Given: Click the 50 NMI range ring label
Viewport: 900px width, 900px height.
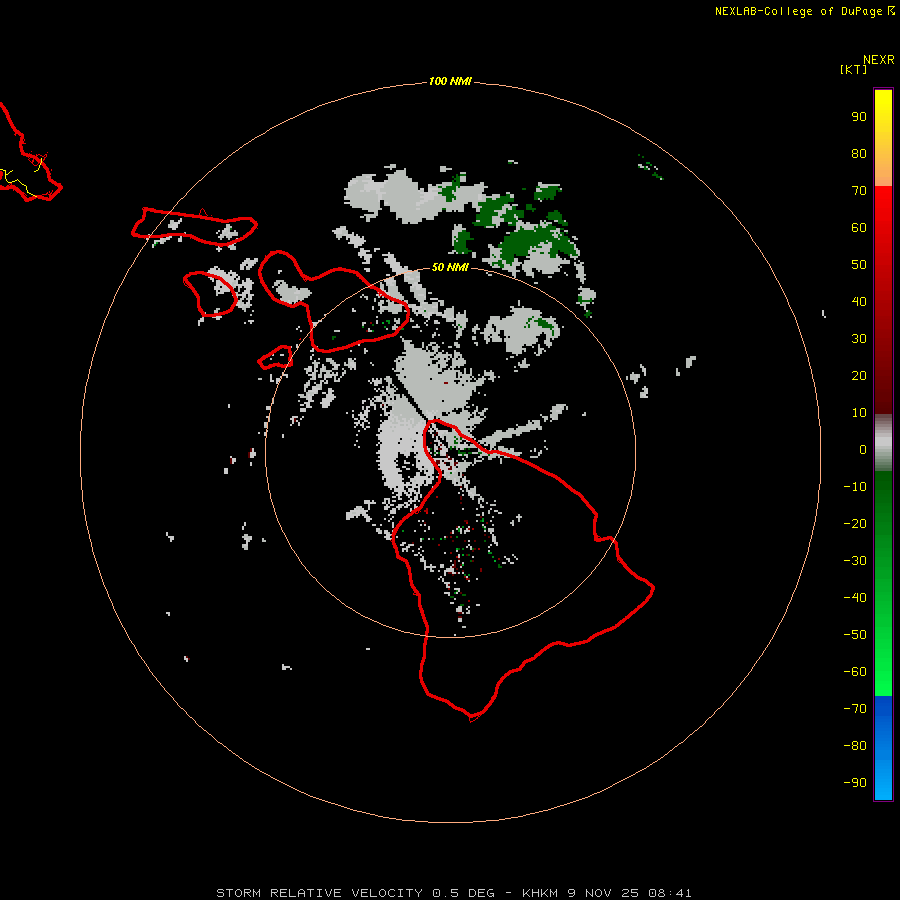Looking at the screenshot, I should 450,267.
